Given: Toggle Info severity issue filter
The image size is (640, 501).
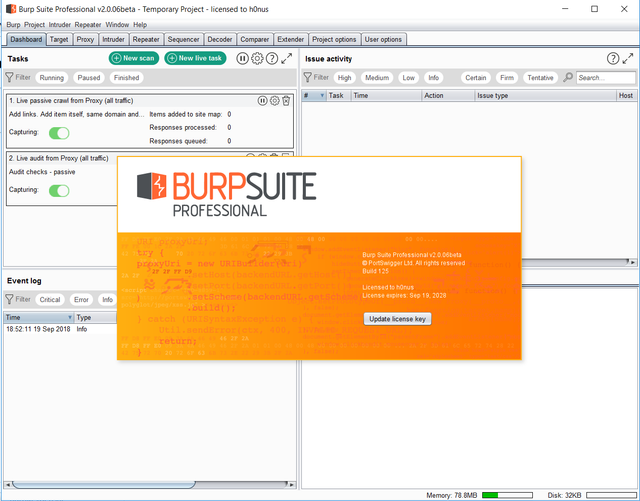Looking at the screenshot, I should coord(433,78).
